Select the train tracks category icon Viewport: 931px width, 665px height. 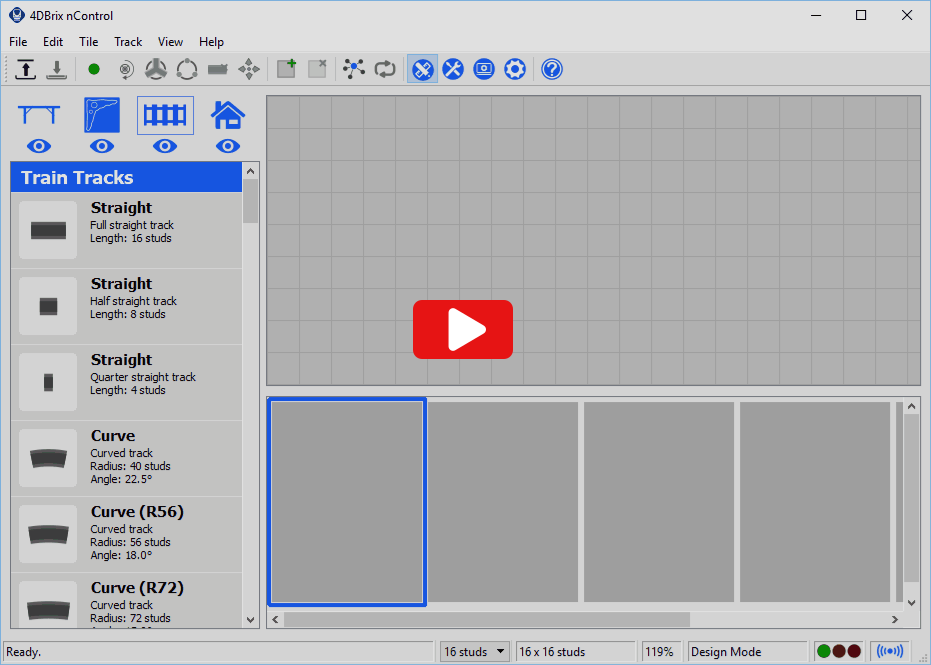coord(165,115)
